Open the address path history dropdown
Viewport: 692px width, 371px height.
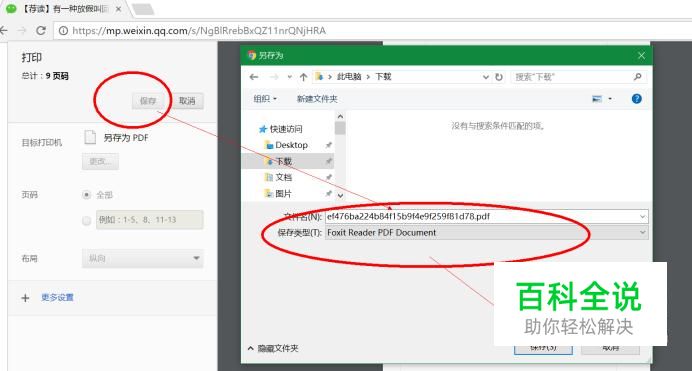click(485, 77)
